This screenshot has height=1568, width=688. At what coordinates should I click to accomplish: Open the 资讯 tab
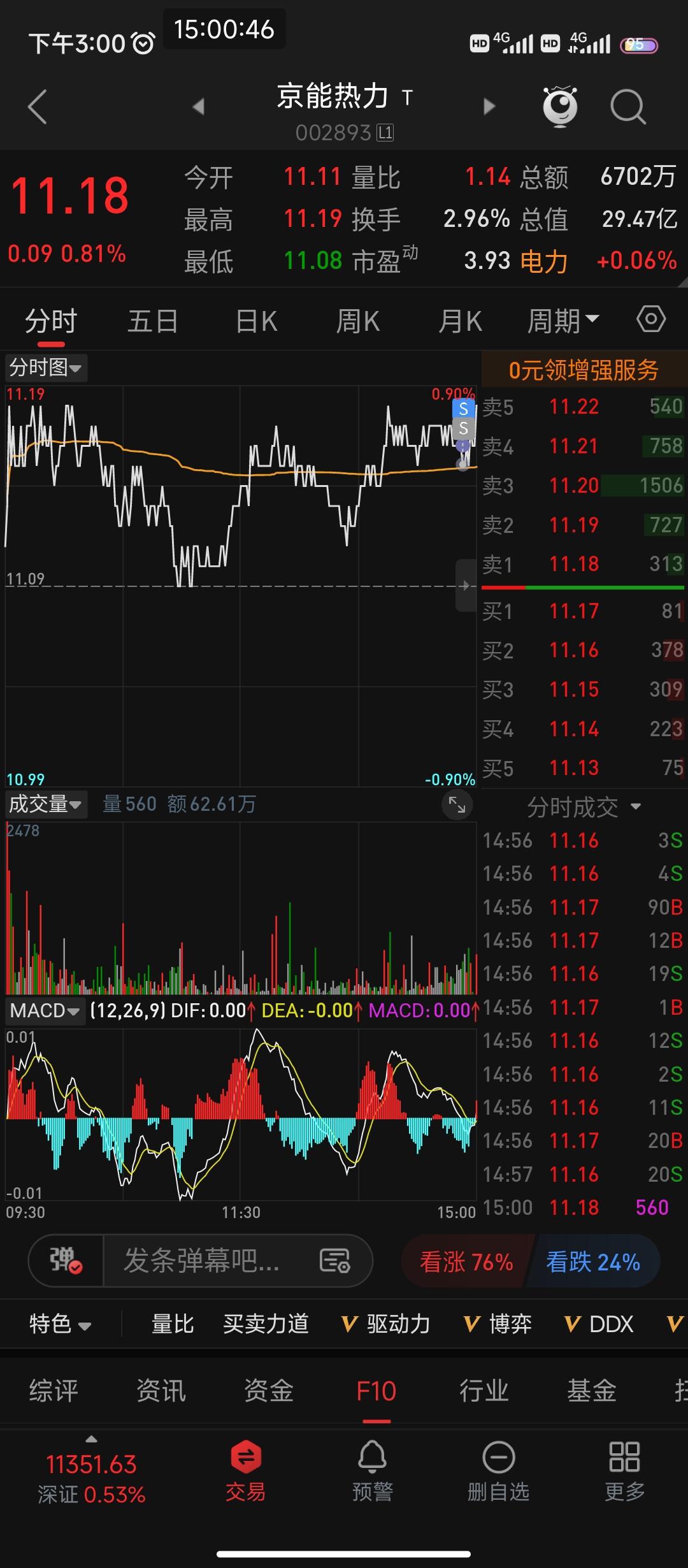(x=161, y=1390)
